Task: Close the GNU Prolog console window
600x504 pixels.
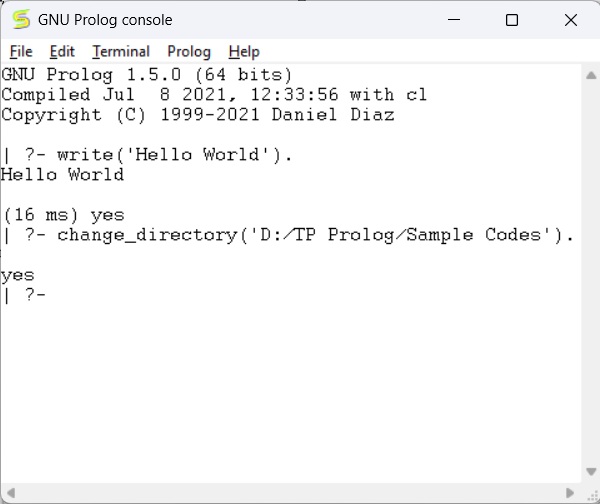Action: click(570, 20)
